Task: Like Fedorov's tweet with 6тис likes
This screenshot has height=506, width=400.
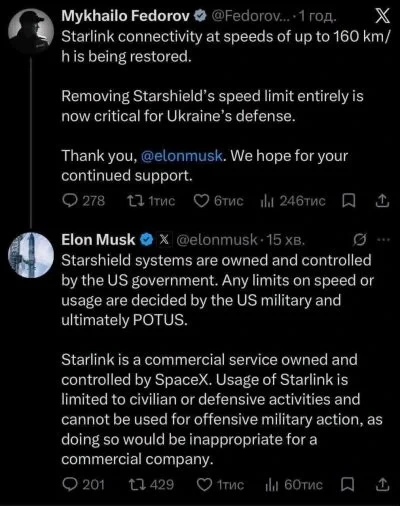Action: [219, 201]
